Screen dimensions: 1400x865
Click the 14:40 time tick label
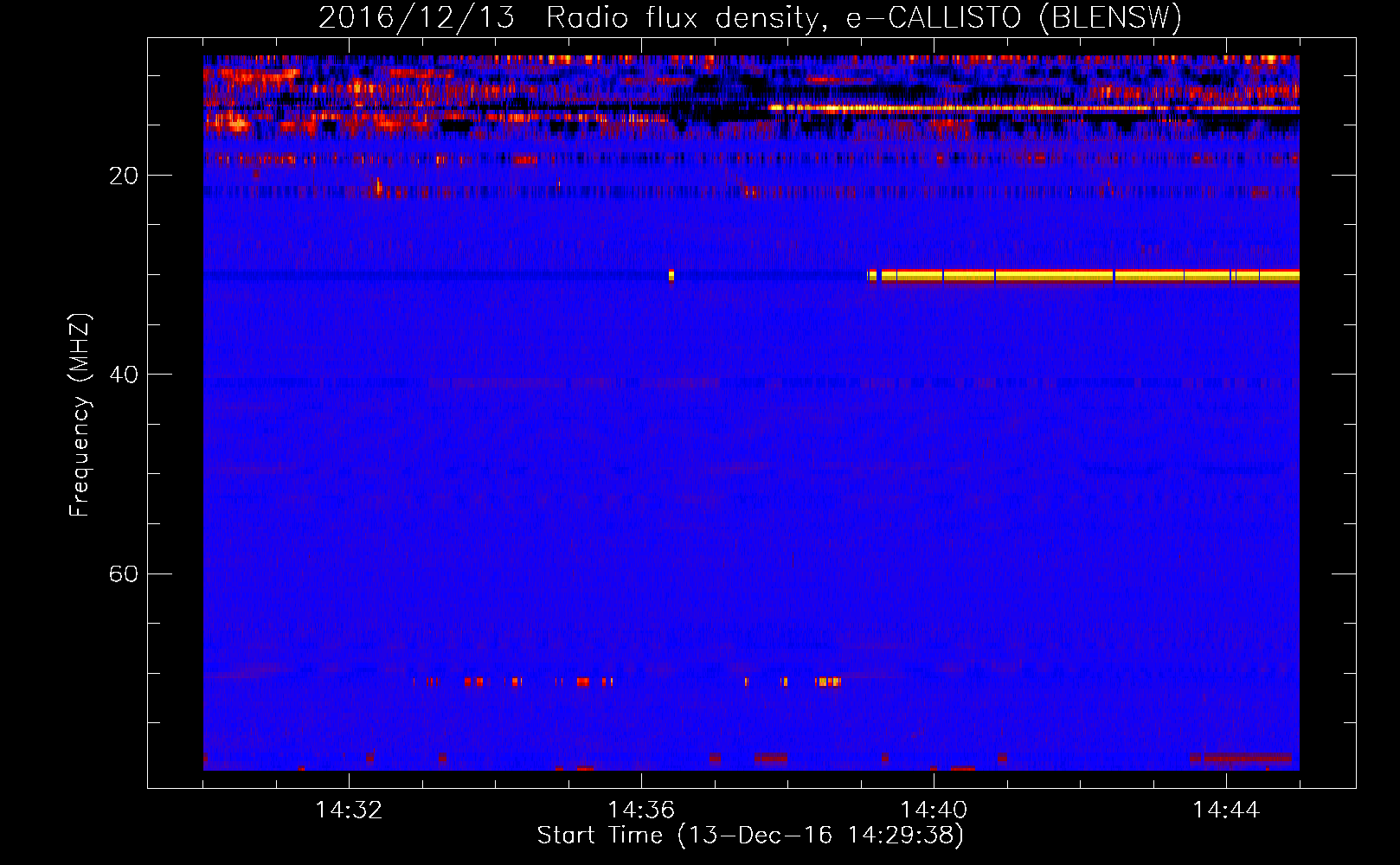point(934,810)
